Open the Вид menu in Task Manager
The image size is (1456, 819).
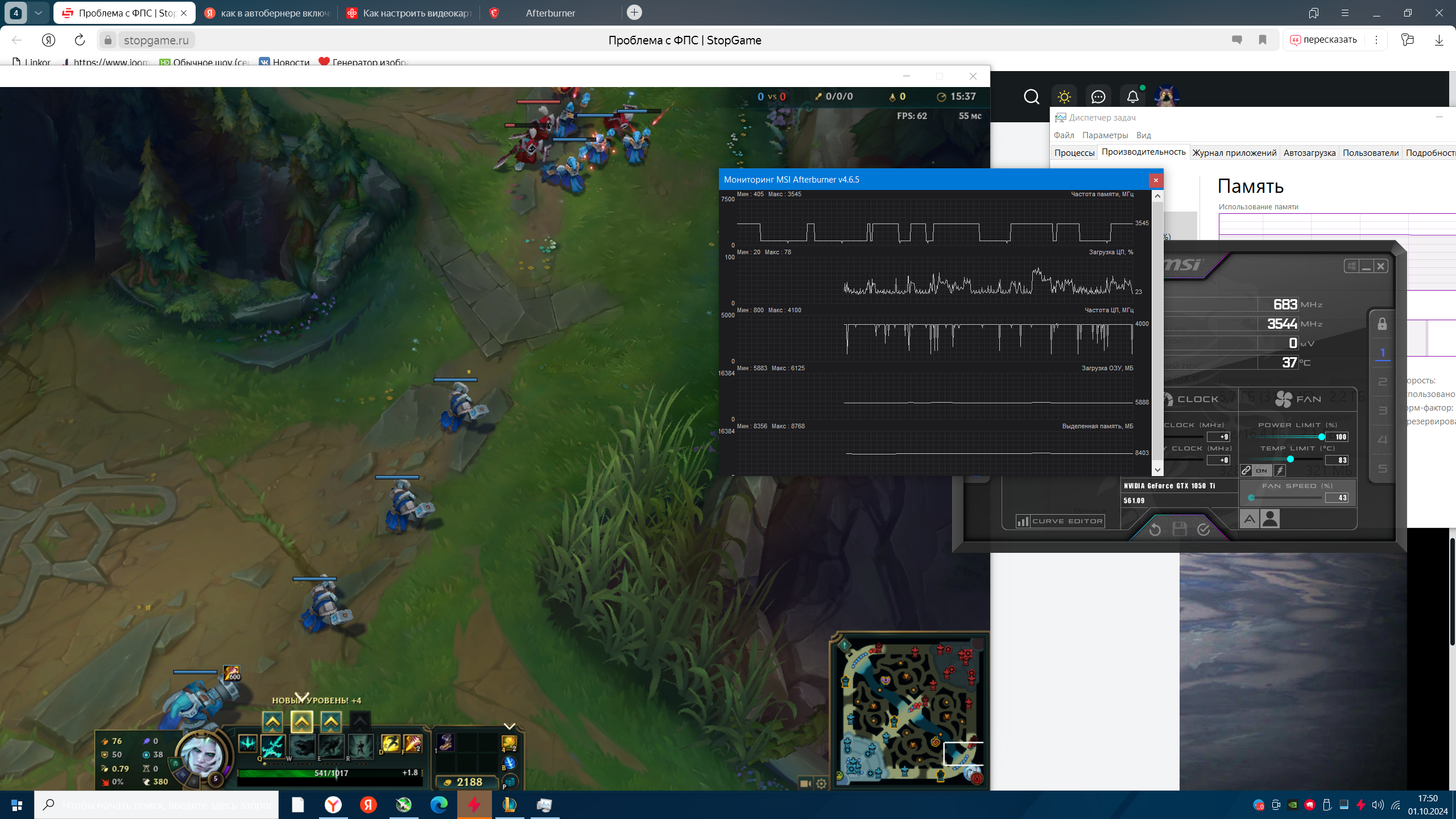tap(1143, 135)
